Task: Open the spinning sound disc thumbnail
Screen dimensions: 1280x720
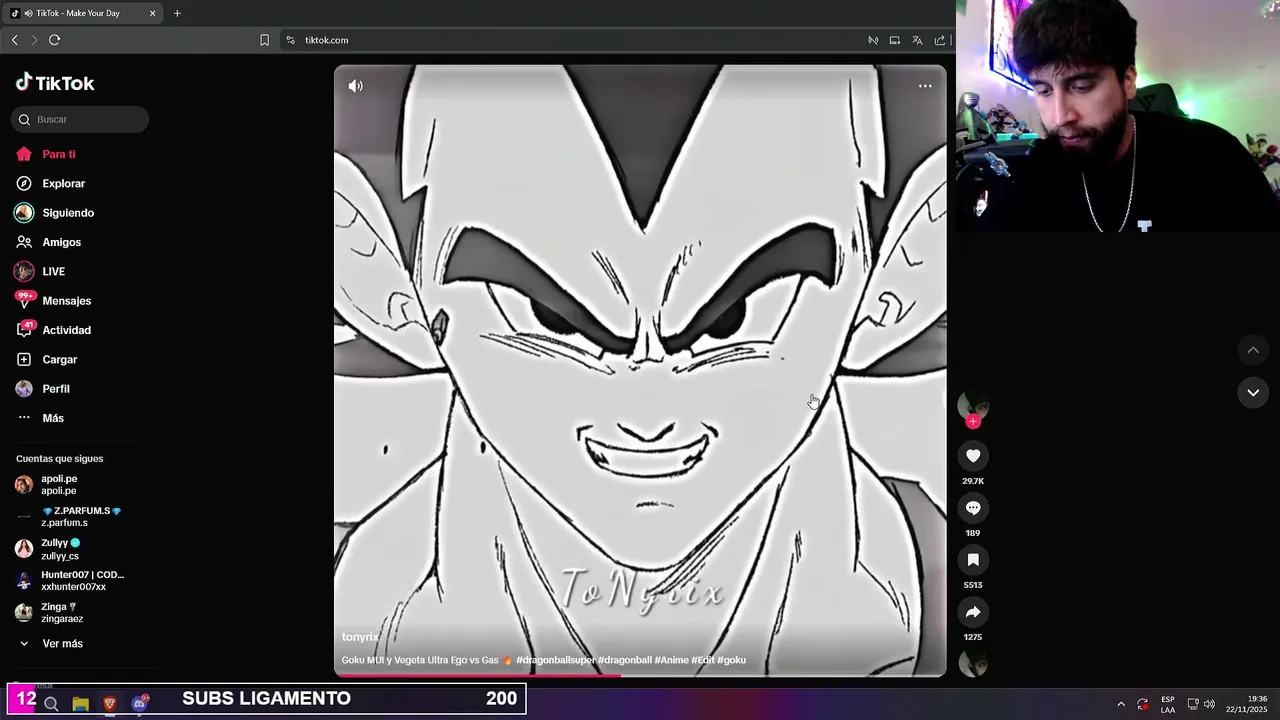Action: [973, 662]
